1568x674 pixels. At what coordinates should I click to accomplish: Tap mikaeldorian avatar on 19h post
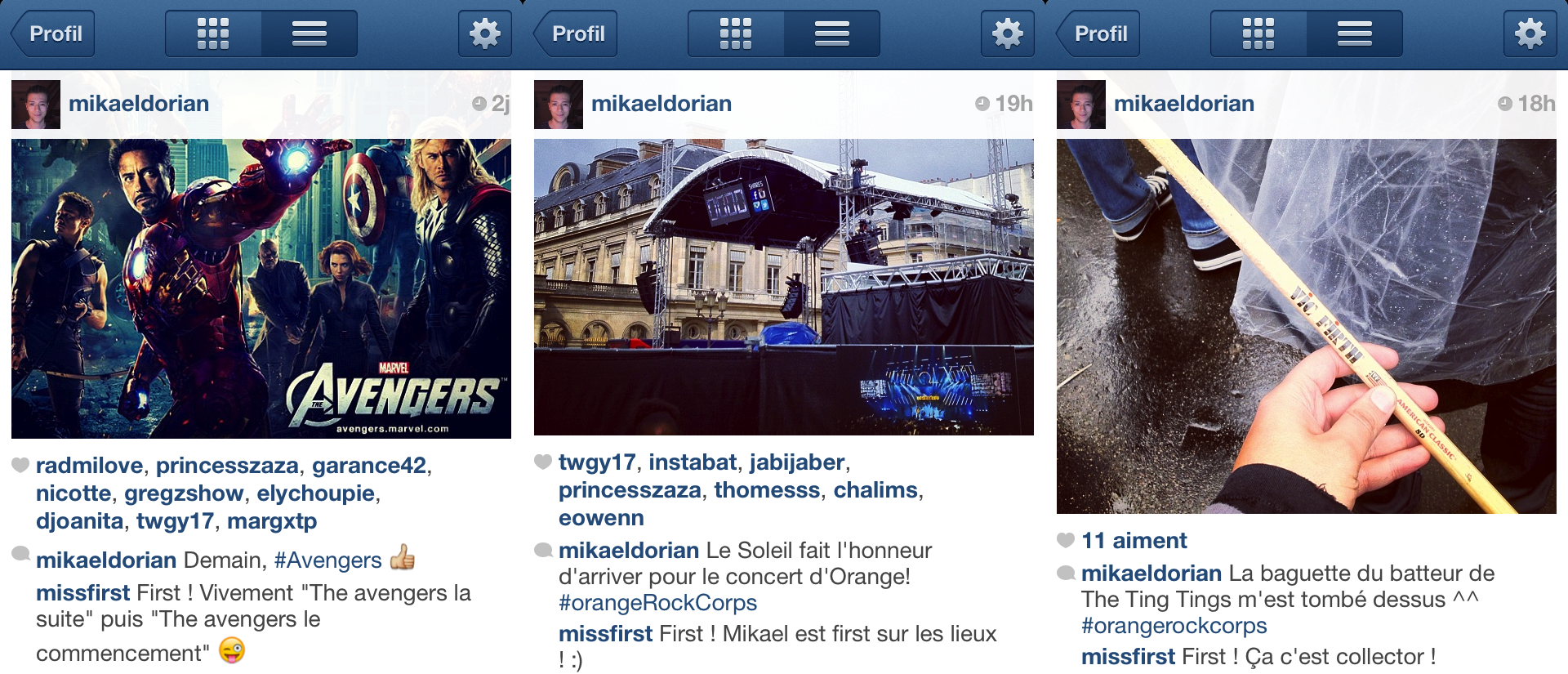click(x=559, y=105)
